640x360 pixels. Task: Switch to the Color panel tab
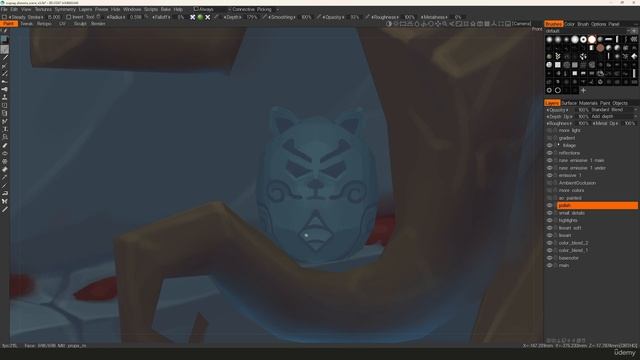point(569,24)
